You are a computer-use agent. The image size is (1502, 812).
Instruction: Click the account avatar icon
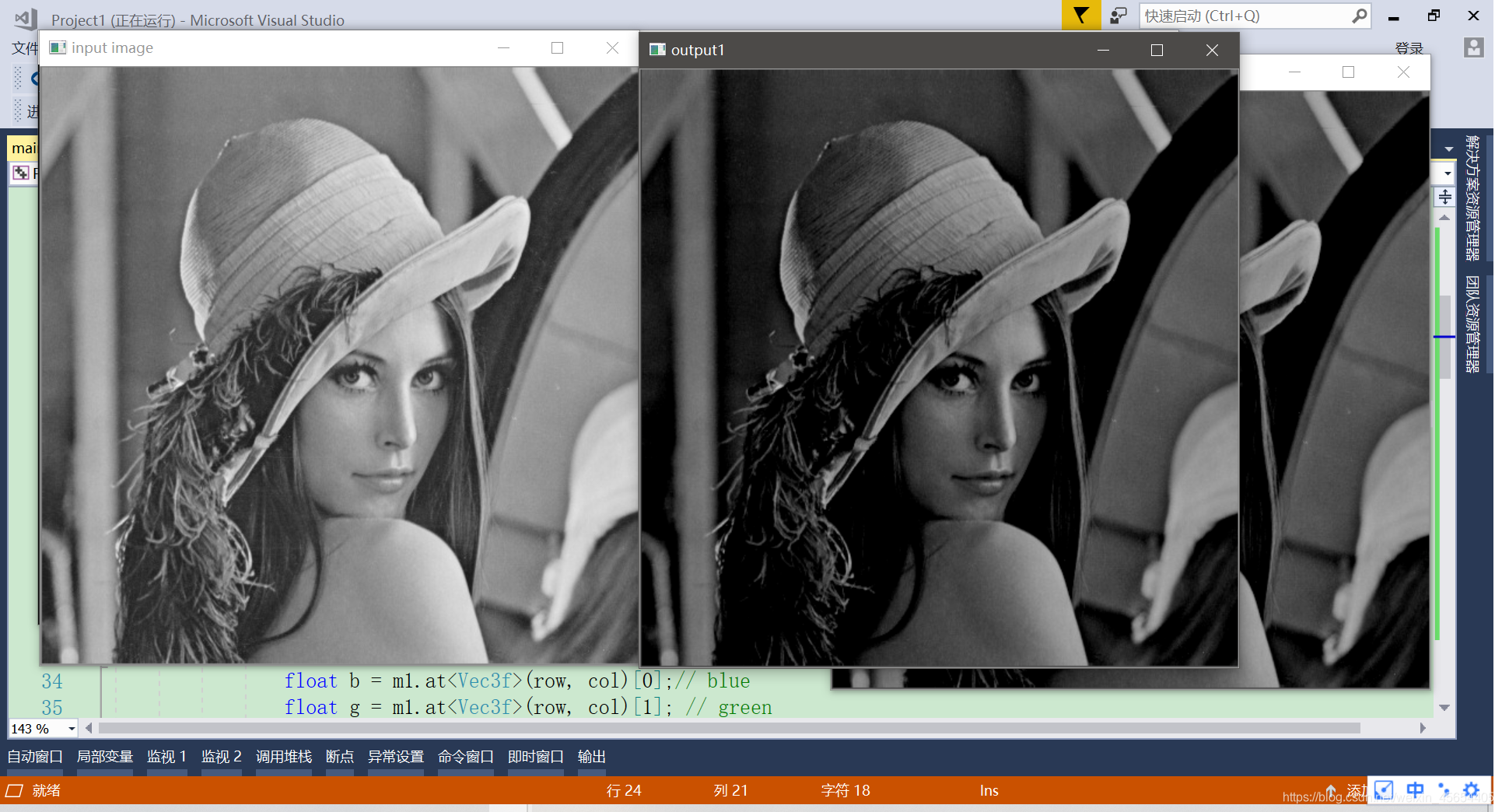(1473, 48)
